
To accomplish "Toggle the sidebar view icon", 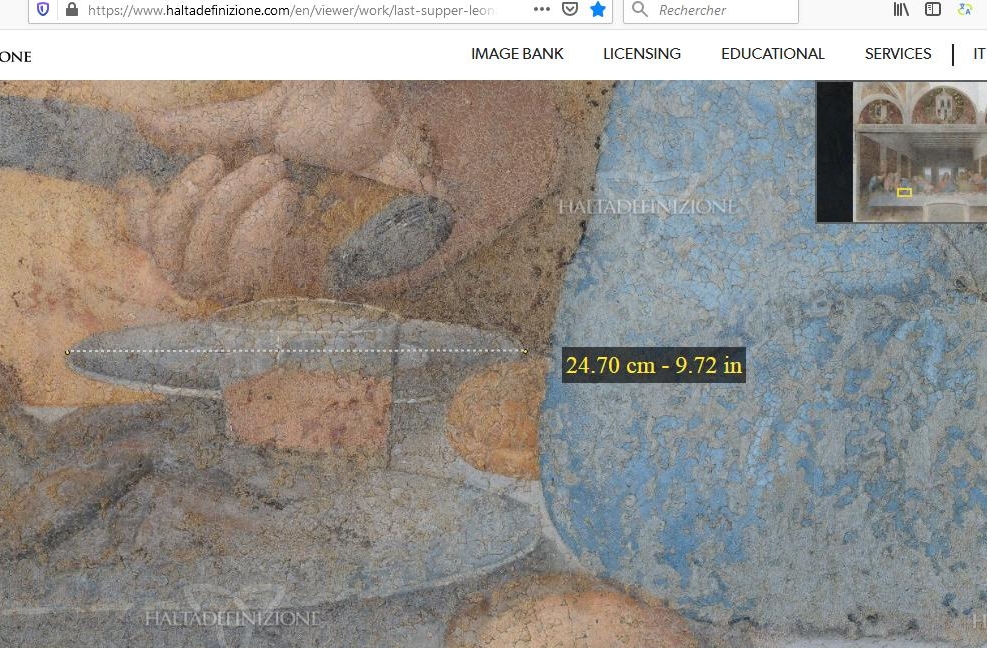I will click(933, 10).
